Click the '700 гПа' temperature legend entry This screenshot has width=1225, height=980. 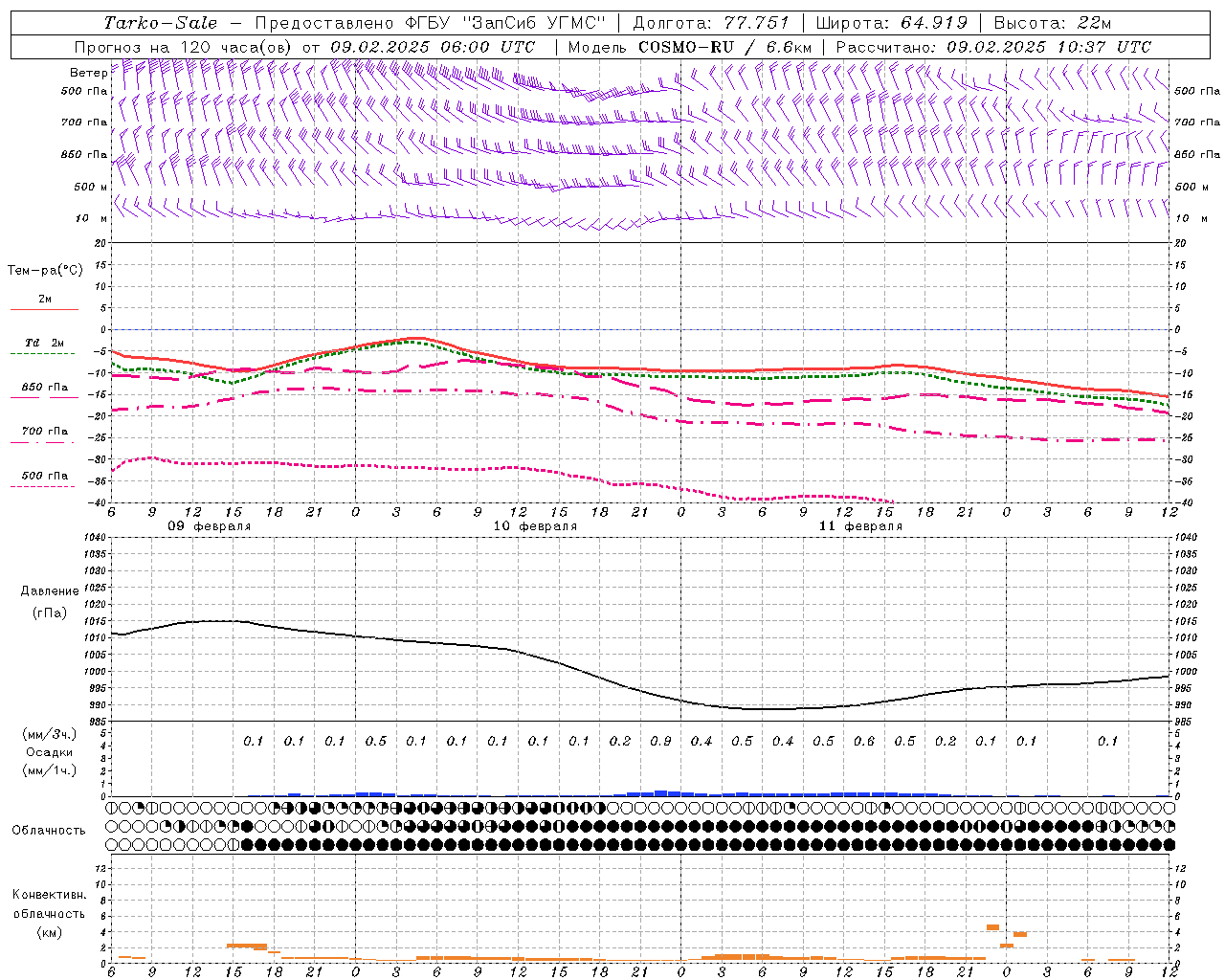45,432
